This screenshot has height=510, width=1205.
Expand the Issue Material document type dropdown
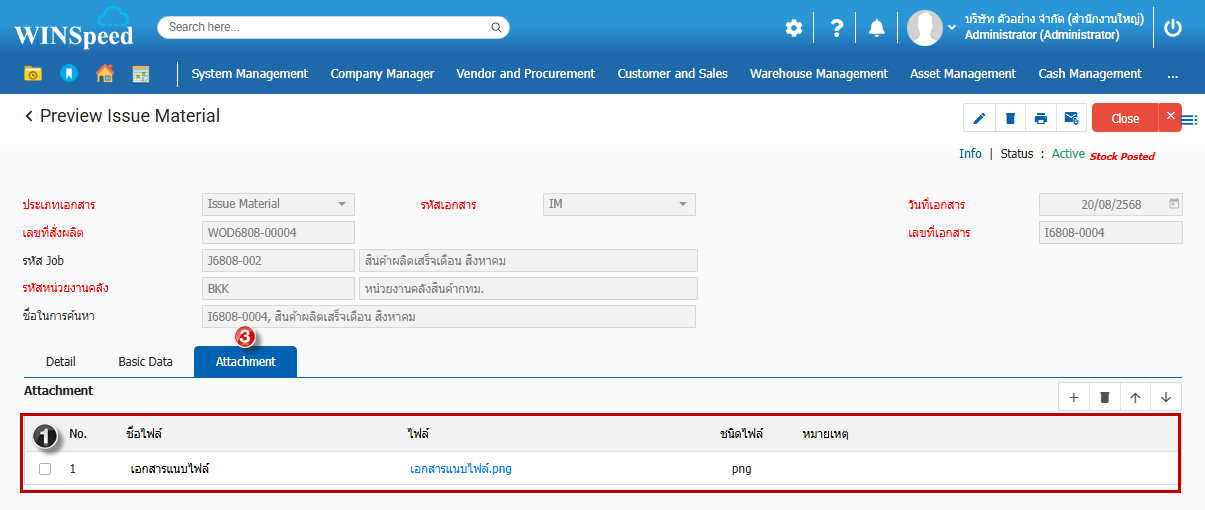tap(342, 204)
